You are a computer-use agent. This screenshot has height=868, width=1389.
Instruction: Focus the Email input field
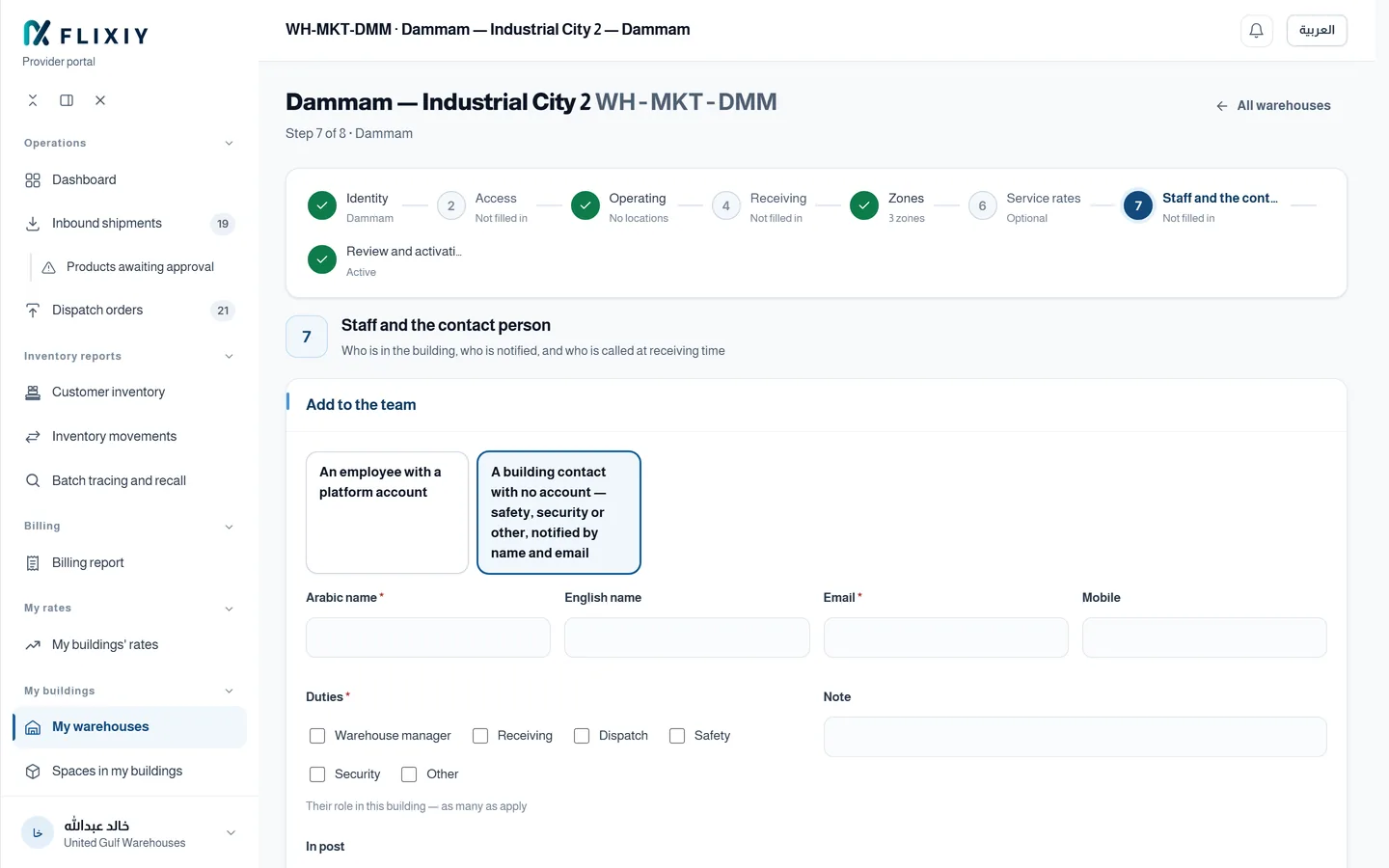pyautogui.click(x=945, y=637)
